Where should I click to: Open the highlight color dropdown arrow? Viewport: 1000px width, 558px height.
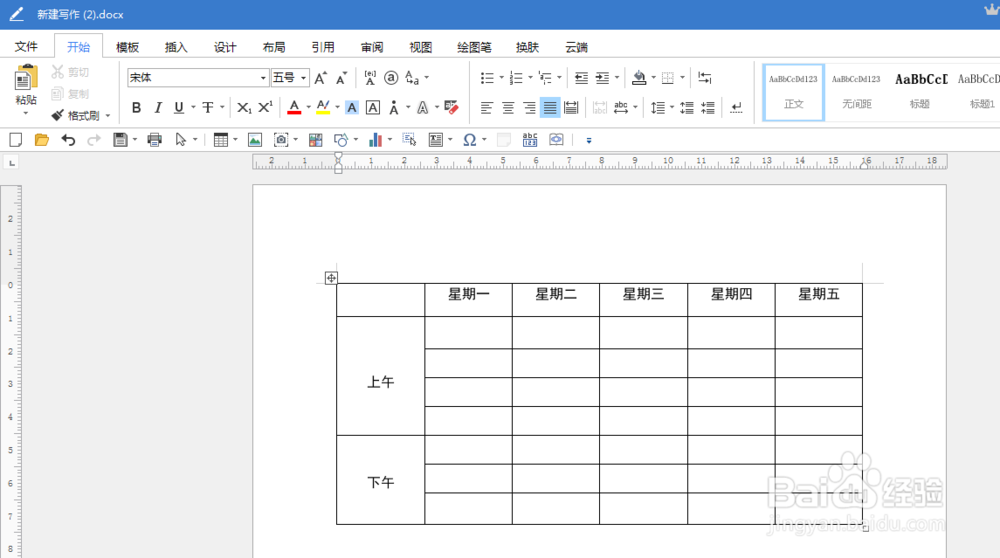pos(337,108)
